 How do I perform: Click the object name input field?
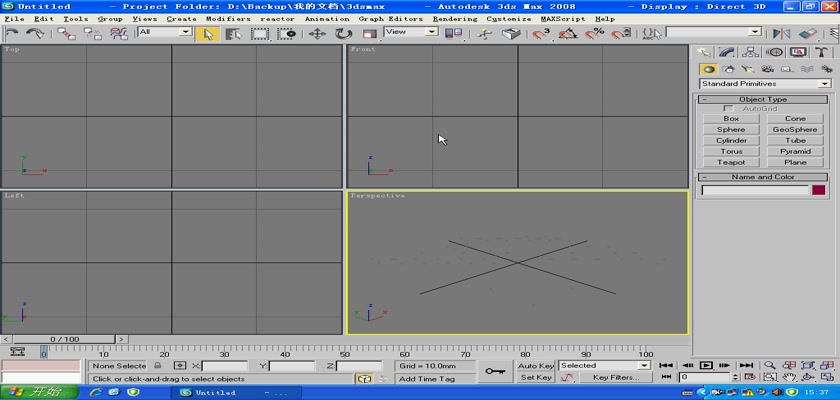[755, 190]
